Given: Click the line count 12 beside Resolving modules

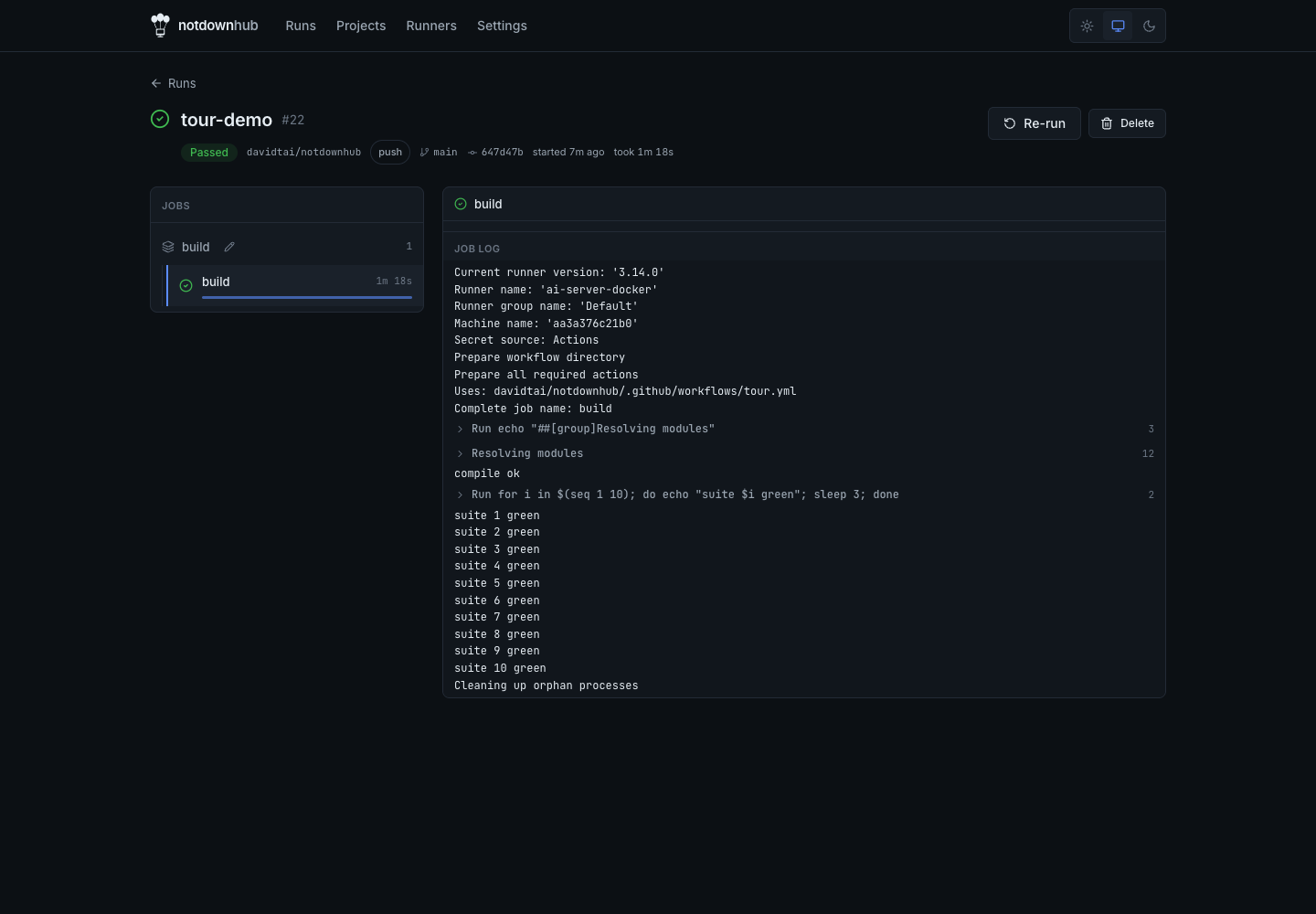Looking at the screenshot, I should pyautogui.click(x=1148, y=453).
